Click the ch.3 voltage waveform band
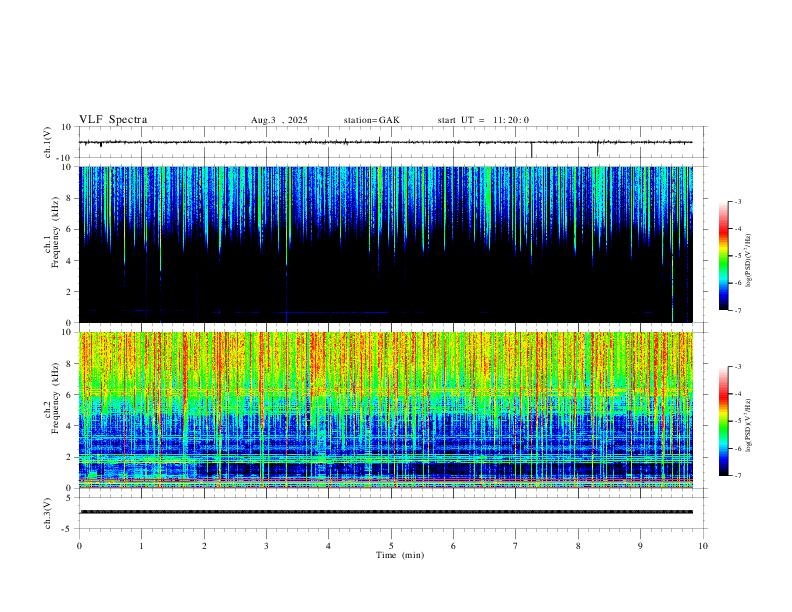 click(x=386, y=512)
